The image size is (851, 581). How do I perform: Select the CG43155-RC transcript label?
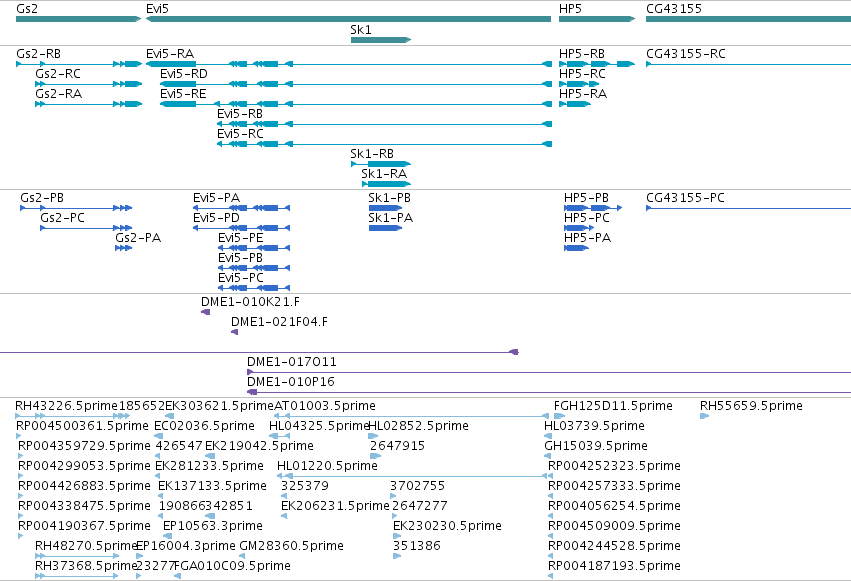point(685,54)
